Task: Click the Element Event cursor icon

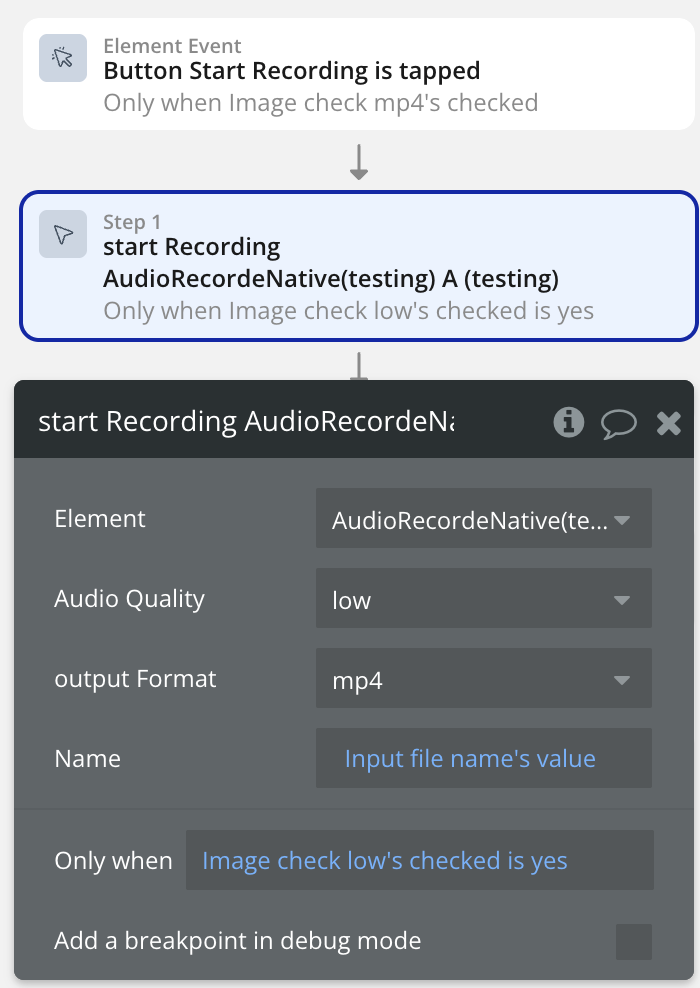Action: pyautogui.click(x=63, y=57)
